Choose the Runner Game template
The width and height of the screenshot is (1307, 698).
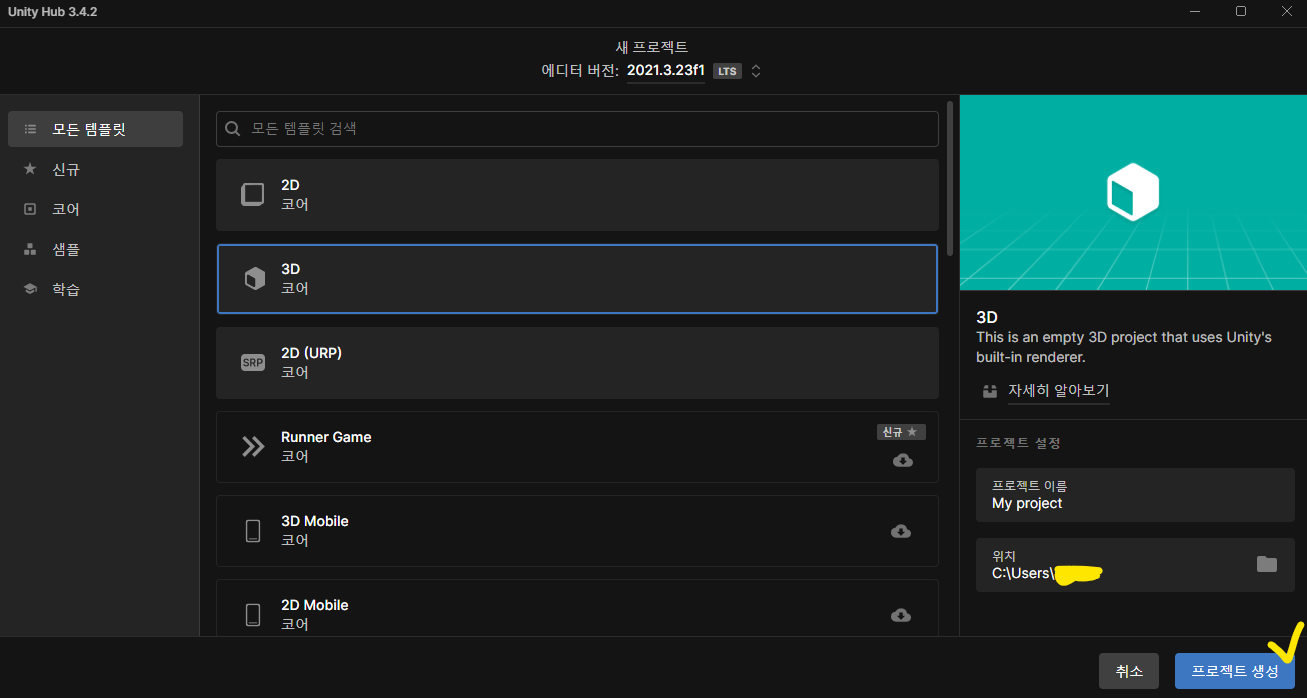(x=577, y=447)
